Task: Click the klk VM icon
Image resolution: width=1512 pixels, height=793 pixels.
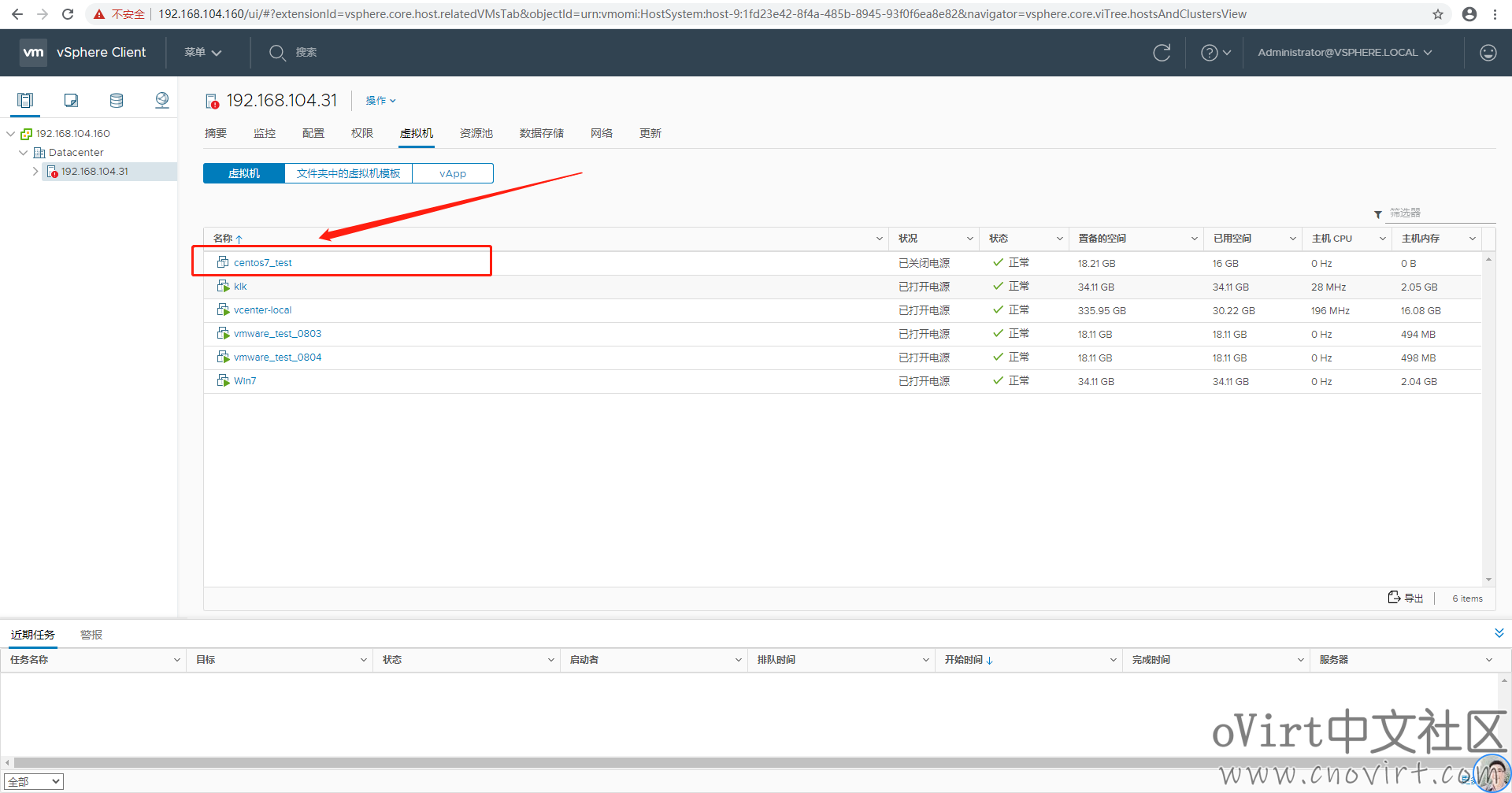Action: [x=223, y=286]
